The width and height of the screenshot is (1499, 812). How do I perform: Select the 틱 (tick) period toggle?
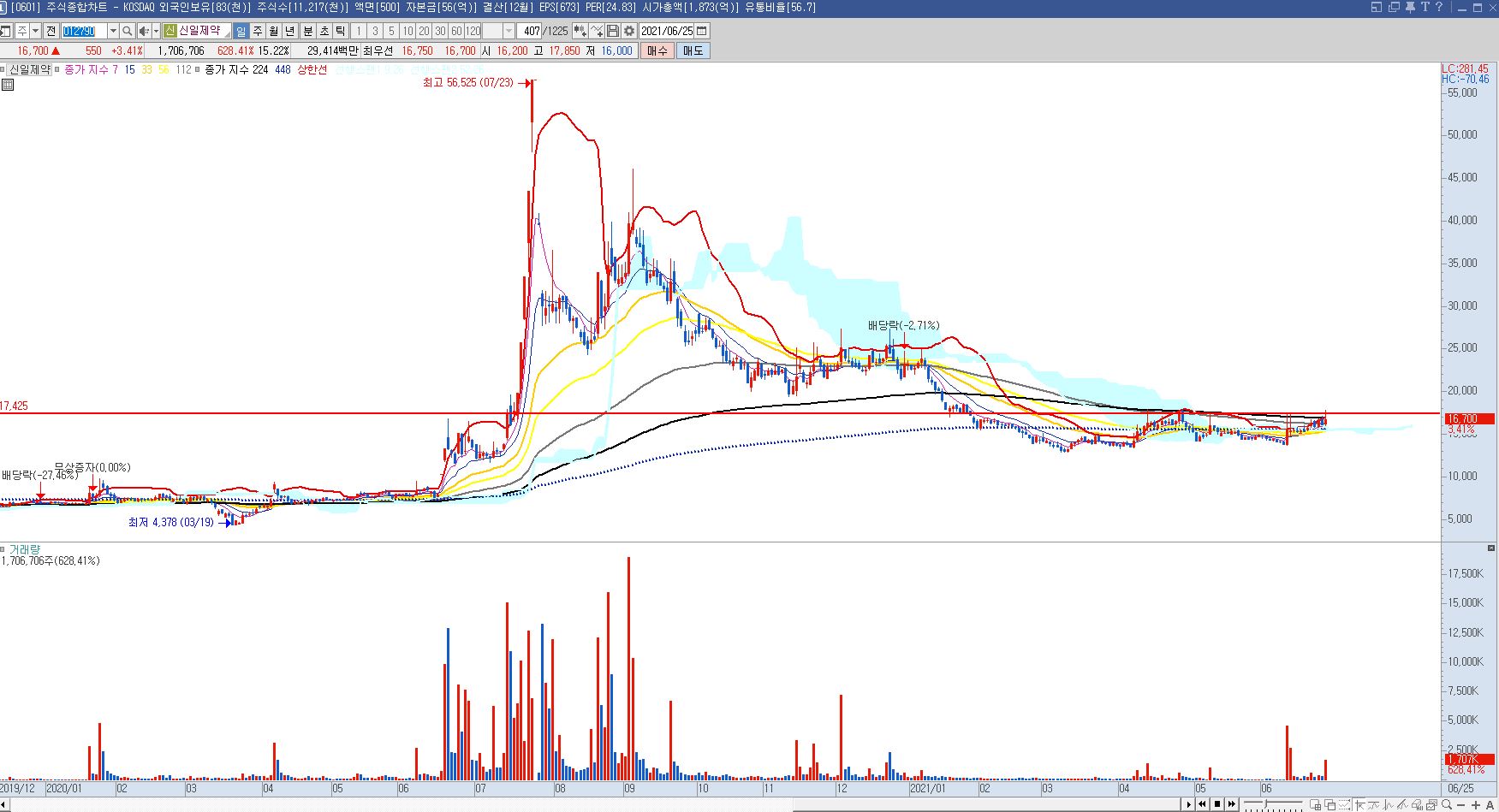(x=341, y=31)
